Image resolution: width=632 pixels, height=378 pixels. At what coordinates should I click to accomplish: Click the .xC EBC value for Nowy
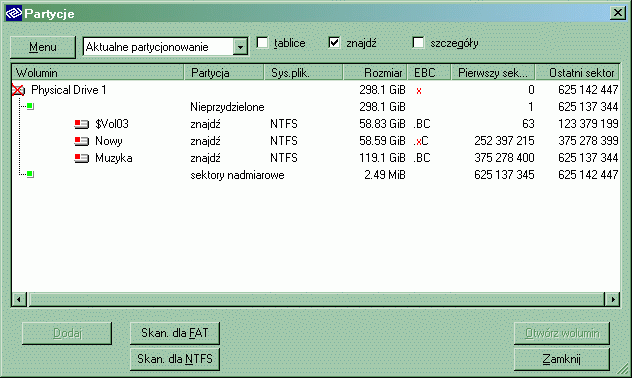pyautogui.click(x=421, y=141)
